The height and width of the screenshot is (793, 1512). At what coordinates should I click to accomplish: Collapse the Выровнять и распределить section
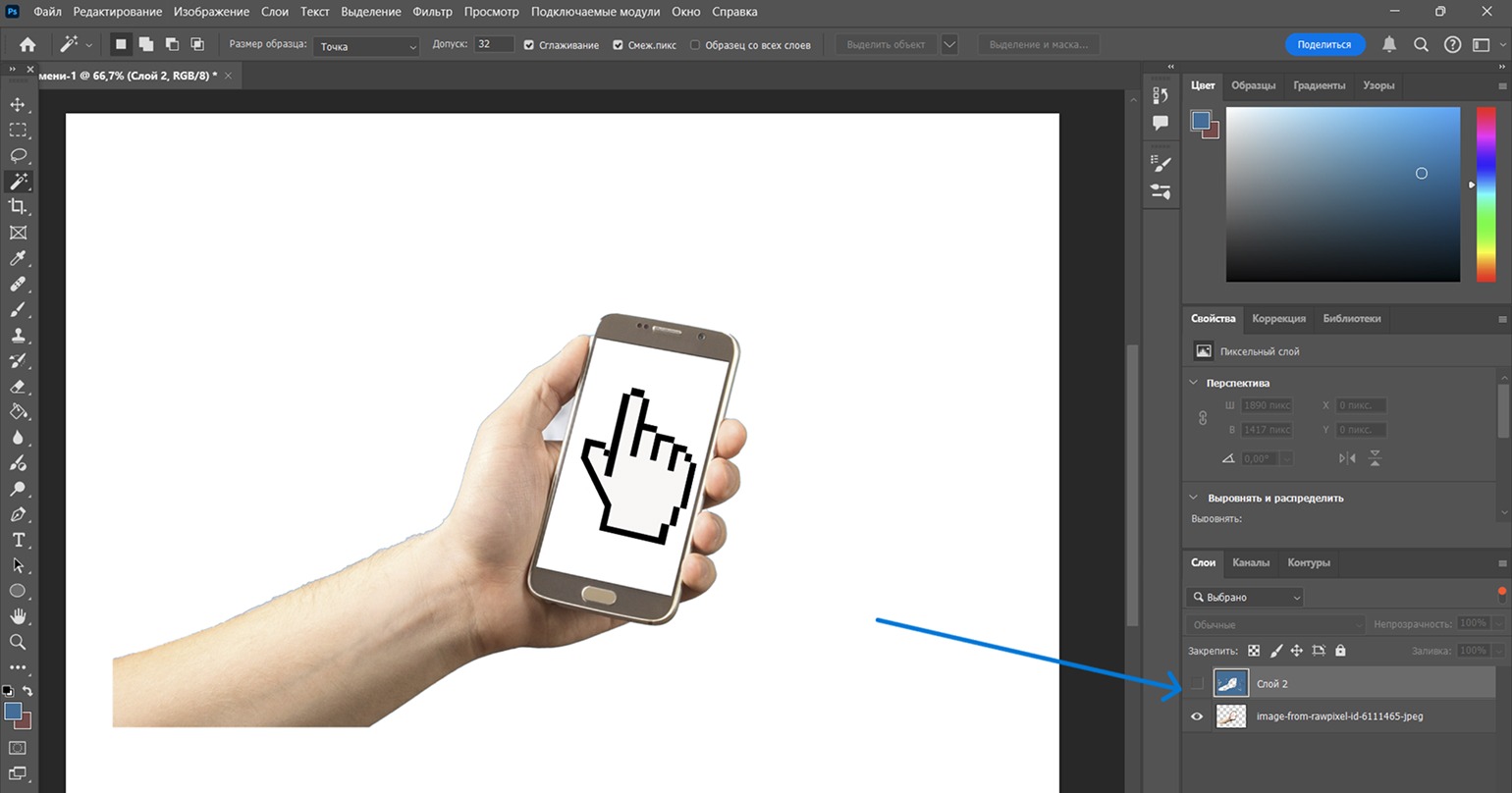(1194, 498)
